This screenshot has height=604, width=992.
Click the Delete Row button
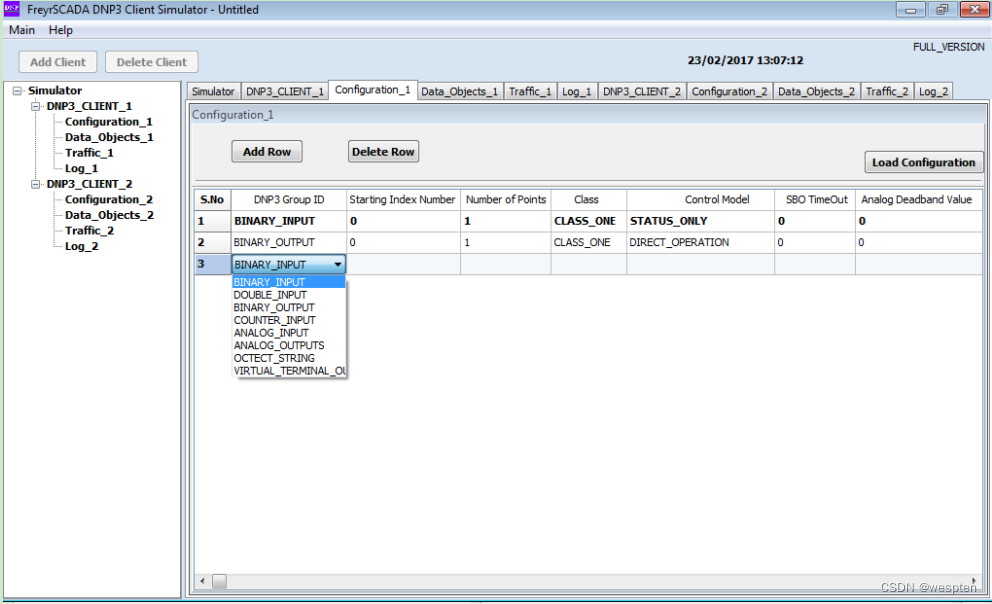383,152
